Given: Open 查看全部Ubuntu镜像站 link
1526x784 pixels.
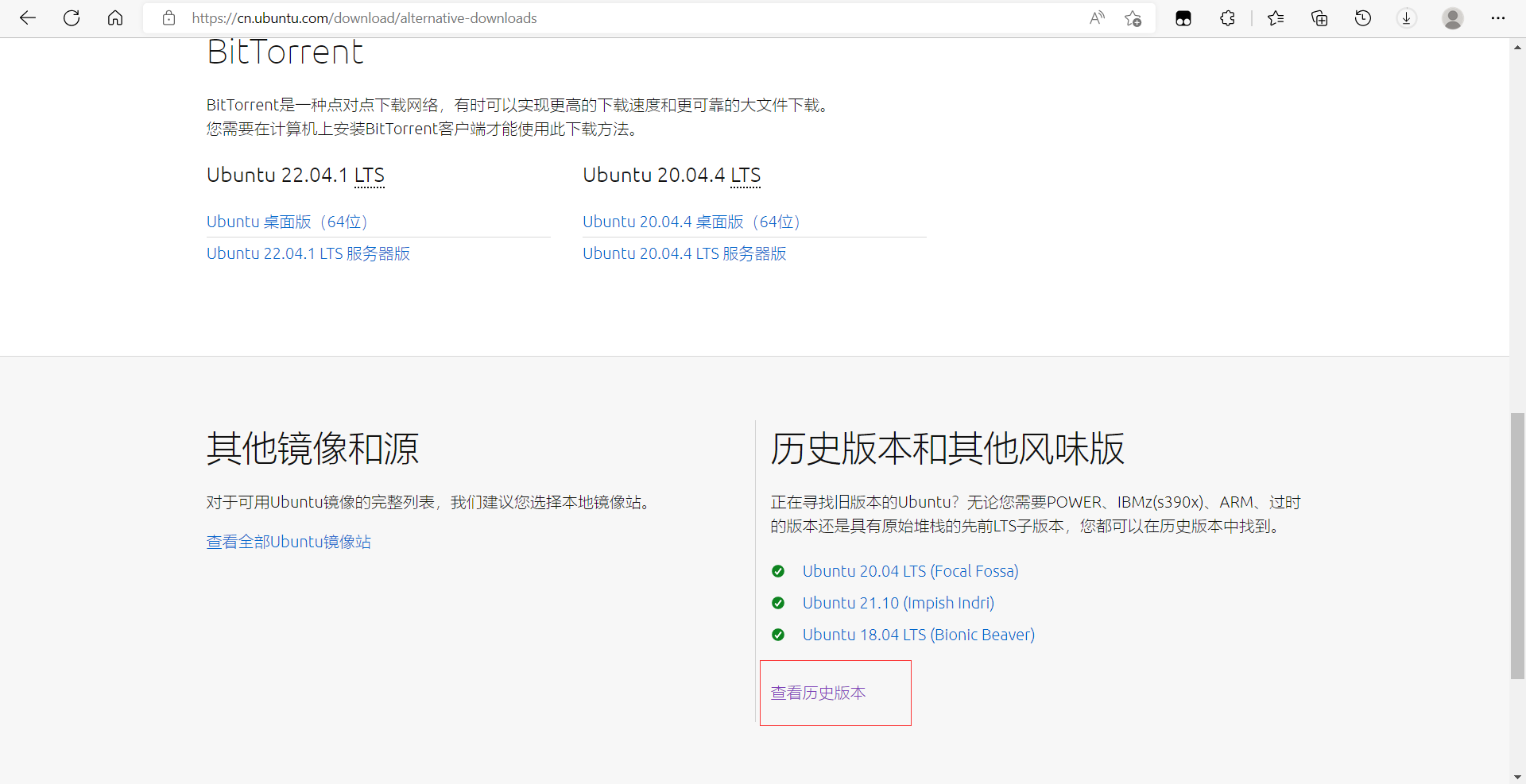Looking at the screenshot, I should (289, 542).
